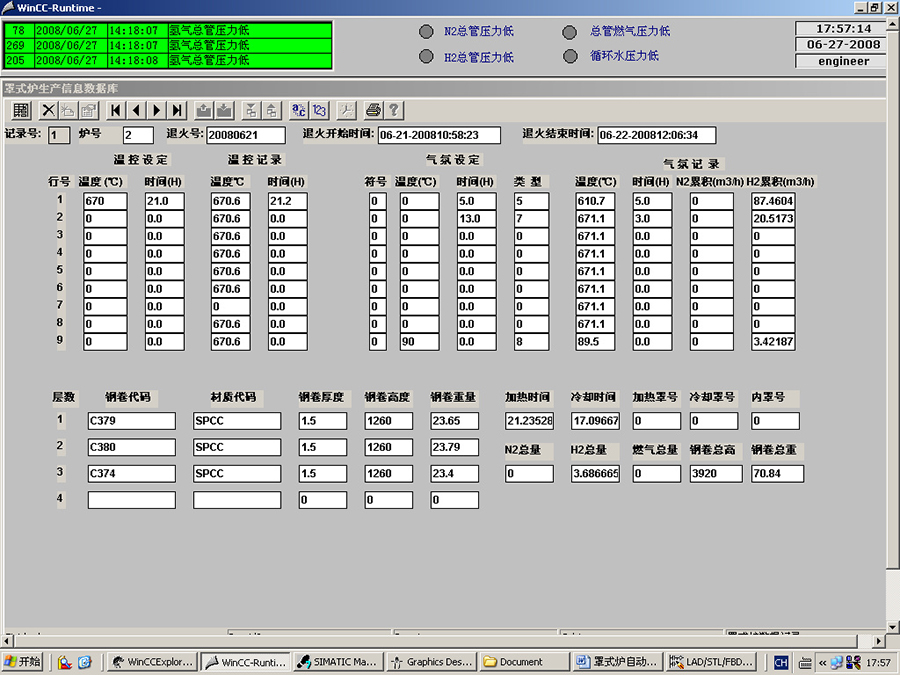Click the '123' numeric toolbar icon
Image resolution: width=900 pixels, height=675 pixels.
pyautogui.click(x=319, y=110)
